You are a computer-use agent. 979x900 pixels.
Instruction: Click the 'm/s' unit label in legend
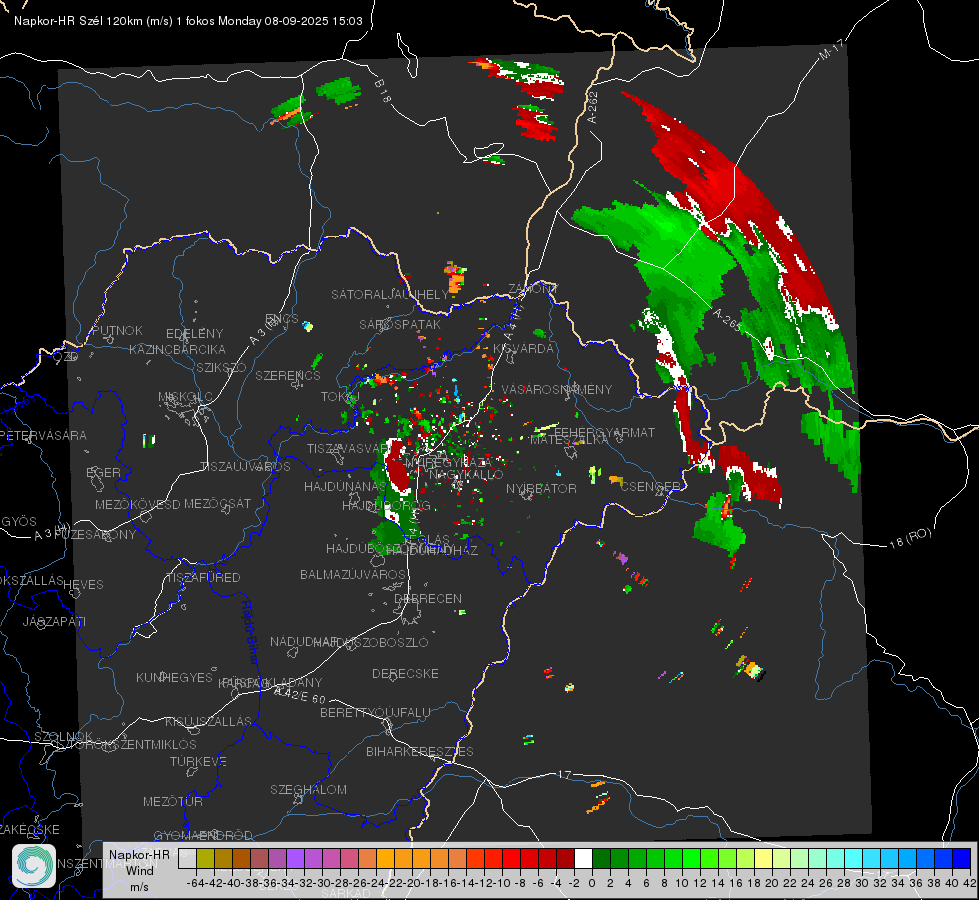point(139,887)
